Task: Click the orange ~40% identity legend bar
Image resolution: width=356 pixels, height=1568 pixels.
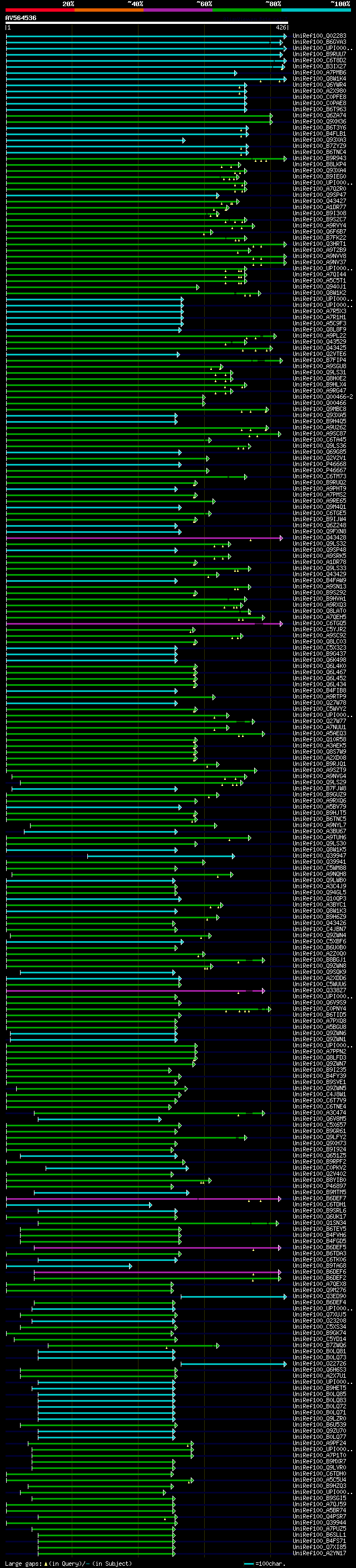Action: tap(109, 10)
